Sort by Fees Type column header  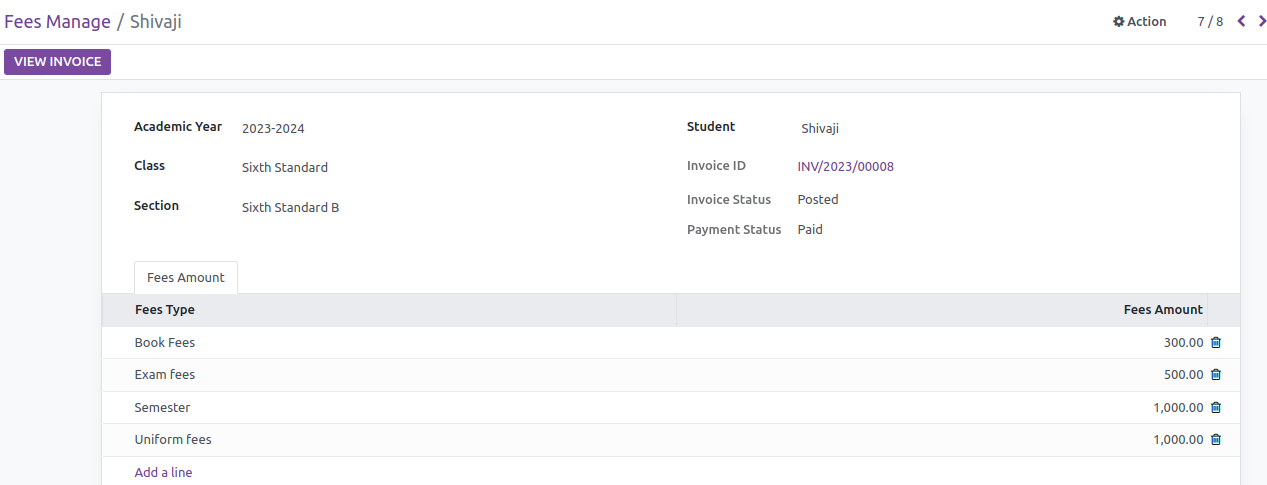(x=389, y=310)
